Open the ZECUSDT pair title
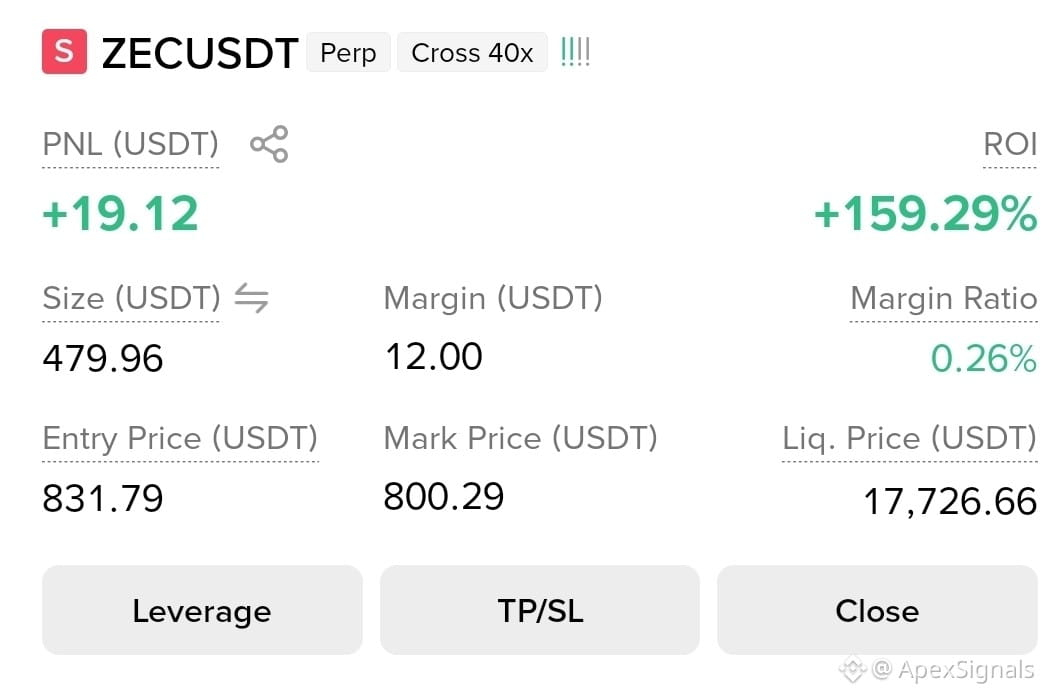This screenshot has height=694, width=1042. [199, 53]
